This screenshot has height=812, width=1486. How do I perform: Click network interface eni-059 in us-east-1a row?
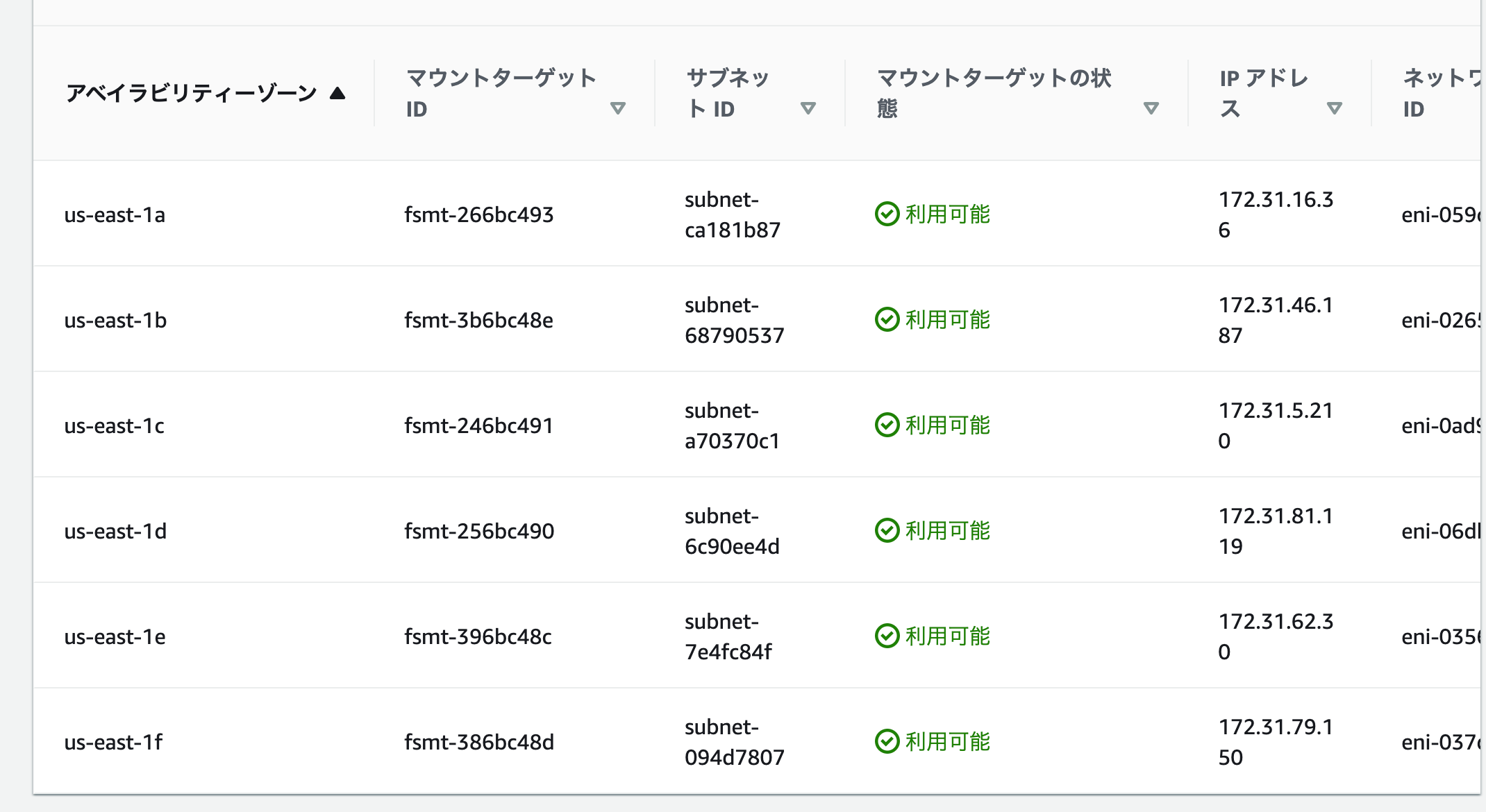point(1441,215)
